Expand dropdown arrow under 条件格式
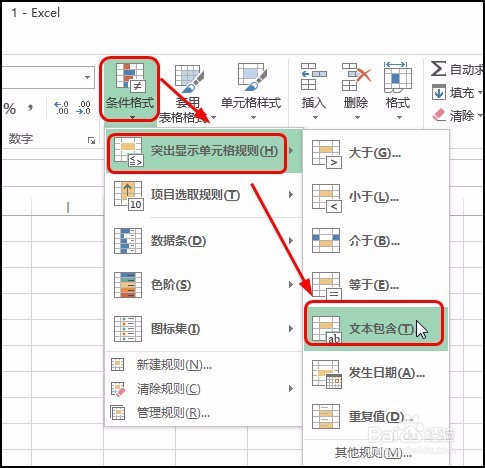The width and height of the screenshot is (485, 468). click(x=133, y=117)
